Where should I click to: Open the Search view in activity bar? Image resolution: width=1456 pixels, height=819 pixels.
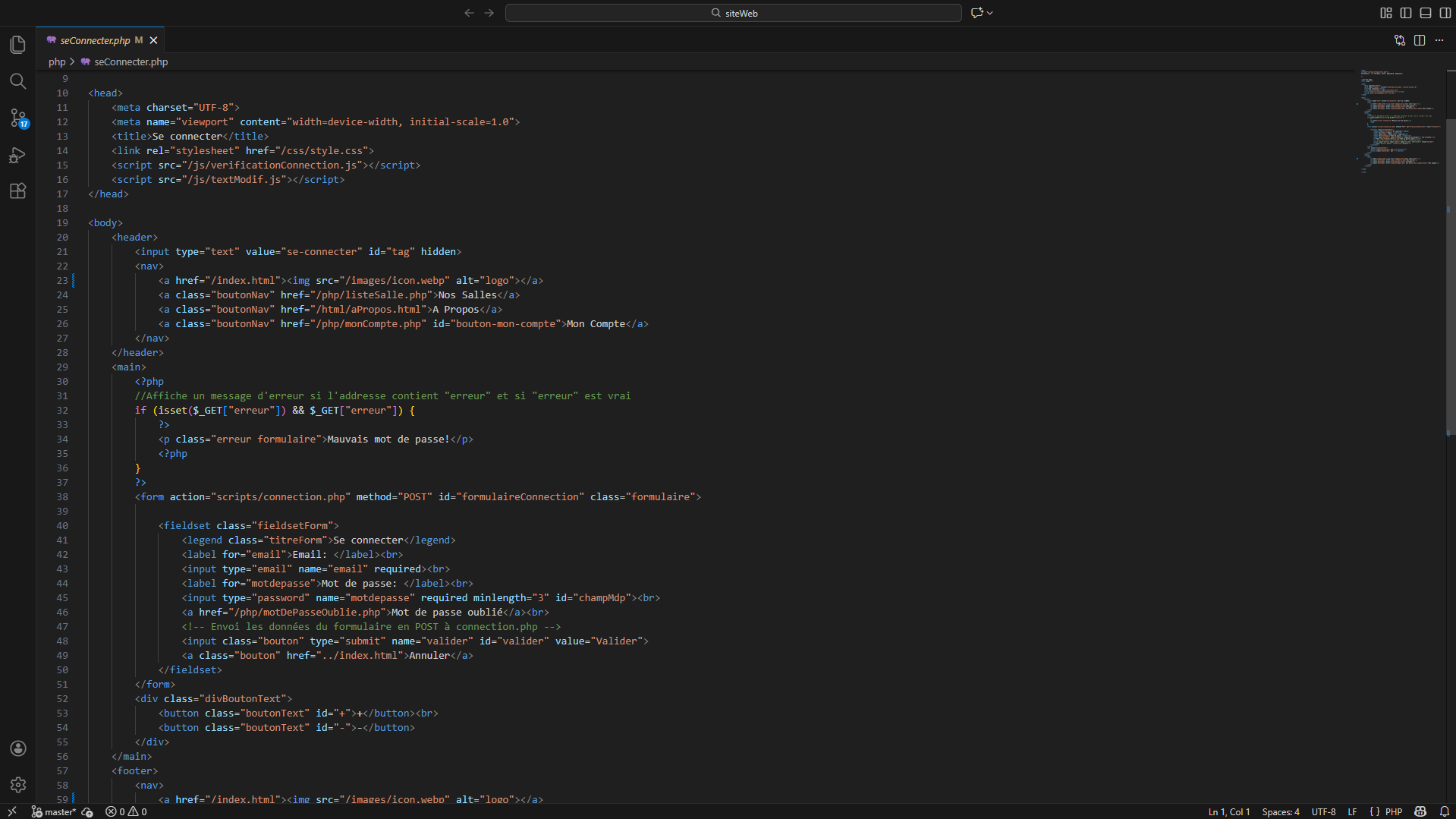tap(18, 81)
